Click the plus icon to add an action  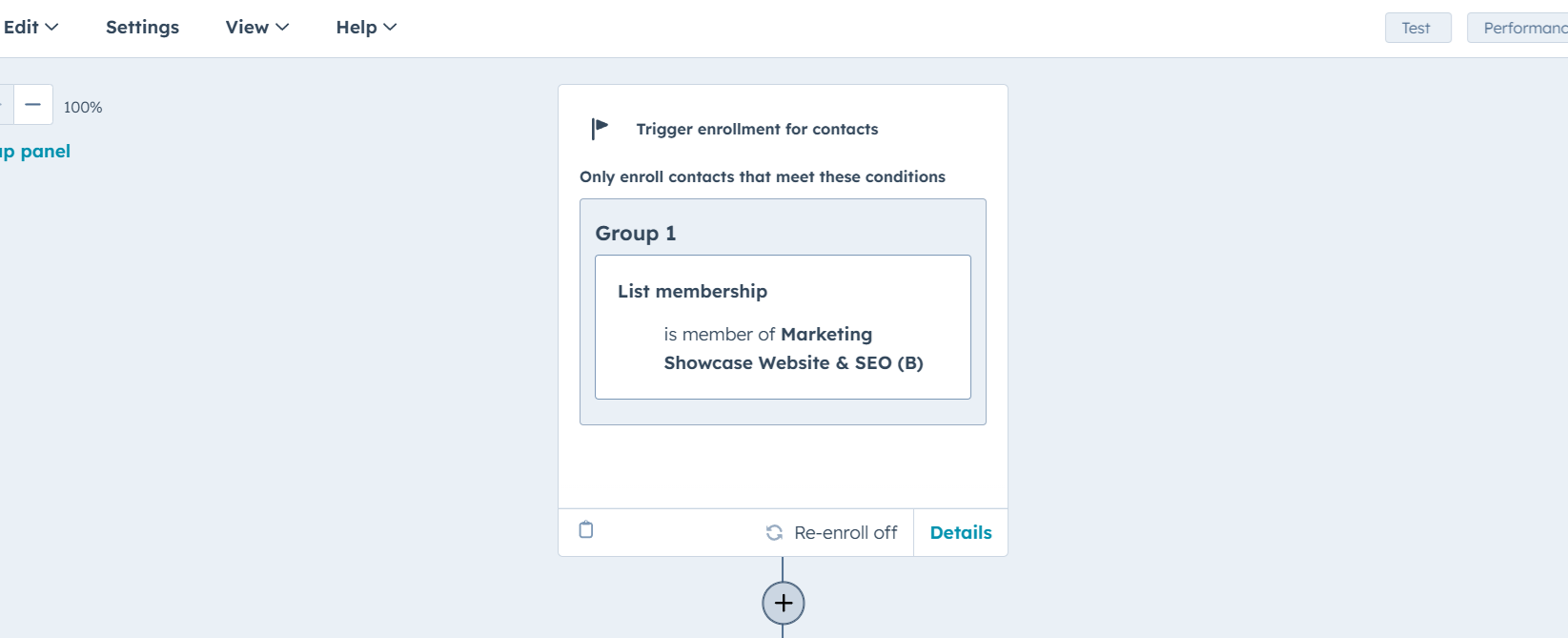[x=783, y=603]
